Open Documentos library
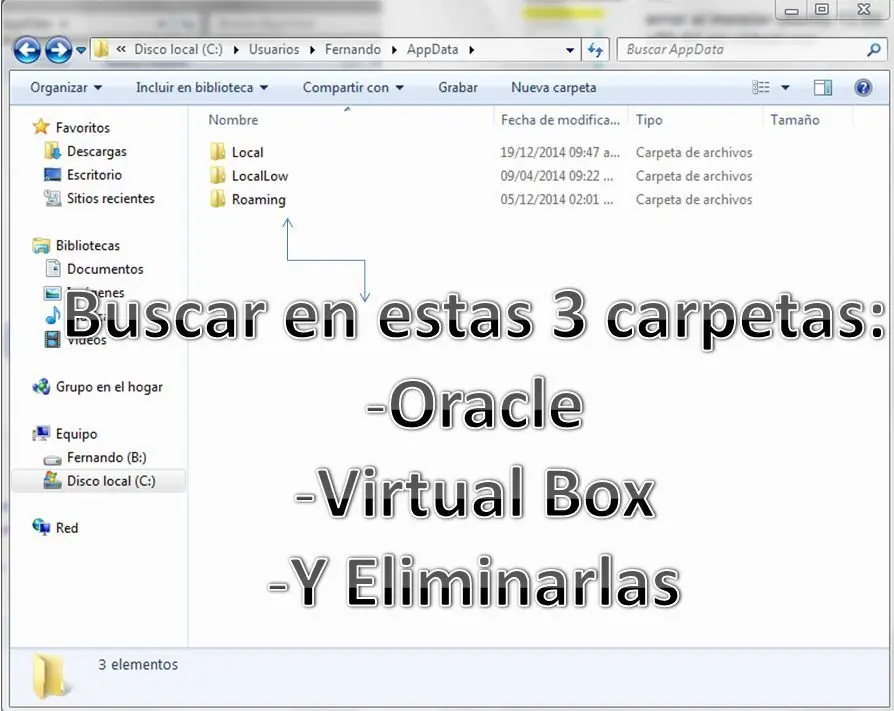The height and width of the screenshot is (711, 894). [105, 269]
